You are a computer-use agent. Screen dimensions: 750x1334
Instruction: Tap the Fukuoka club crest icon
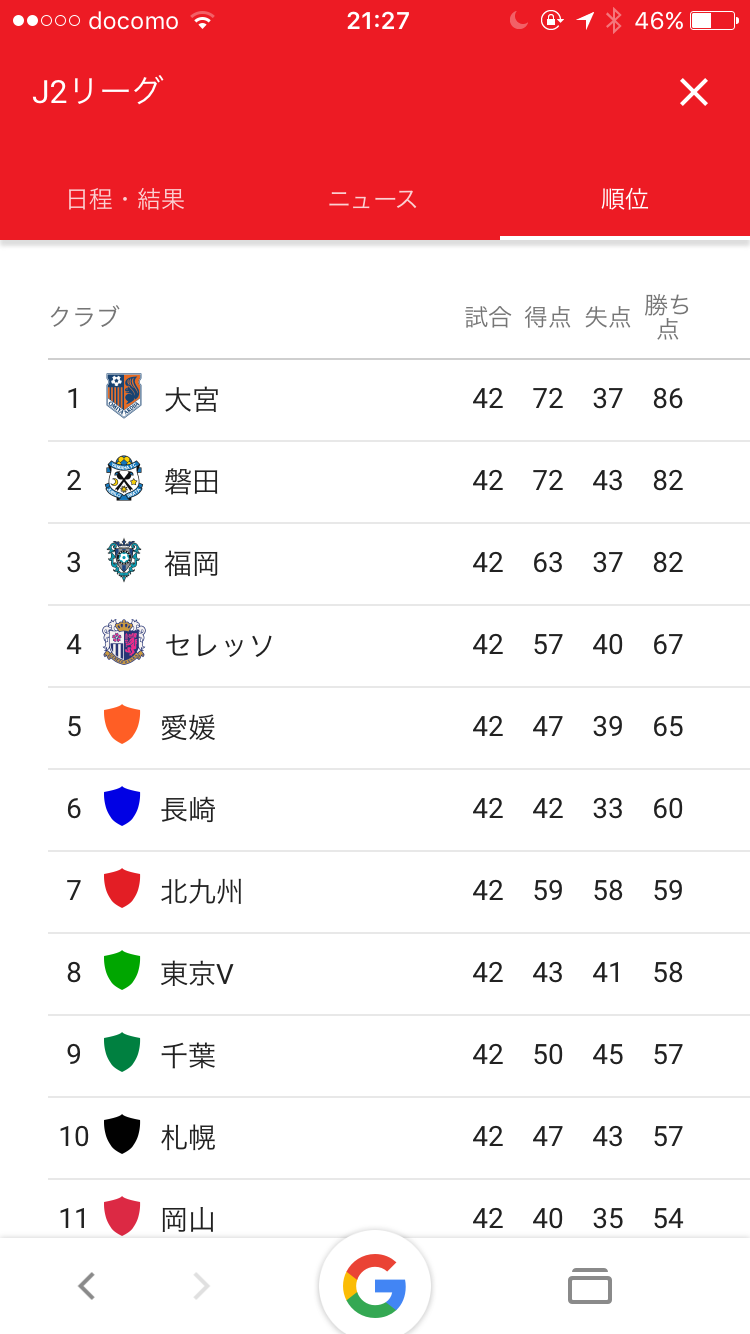tap(124, 563)
